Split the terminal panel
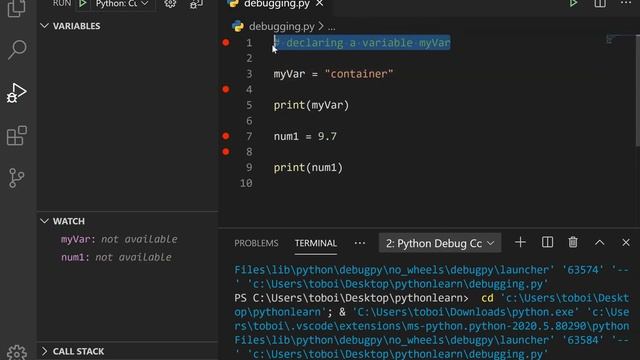Image resolution: width=640 pixels, height=360 pixels. (x=547, y=242)
